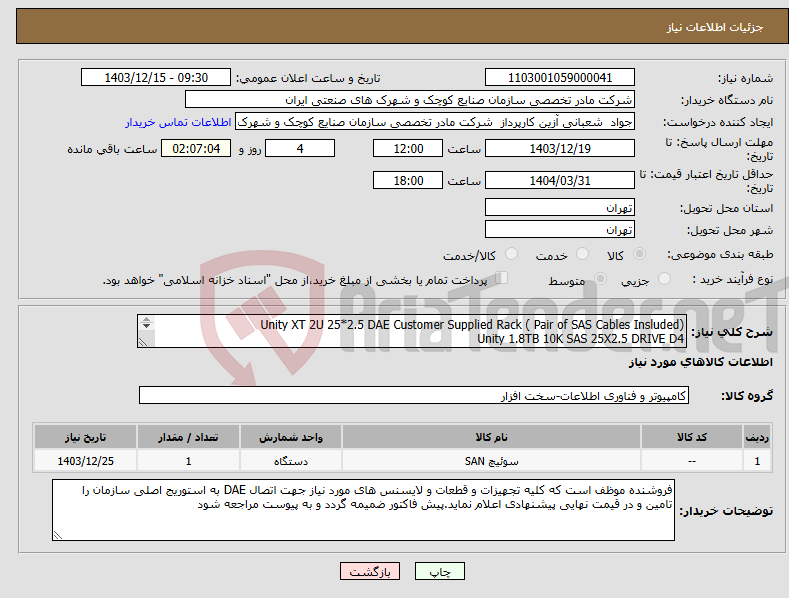
Task: Click the تاریخ نیاز column header
Action: click(86, 437)
